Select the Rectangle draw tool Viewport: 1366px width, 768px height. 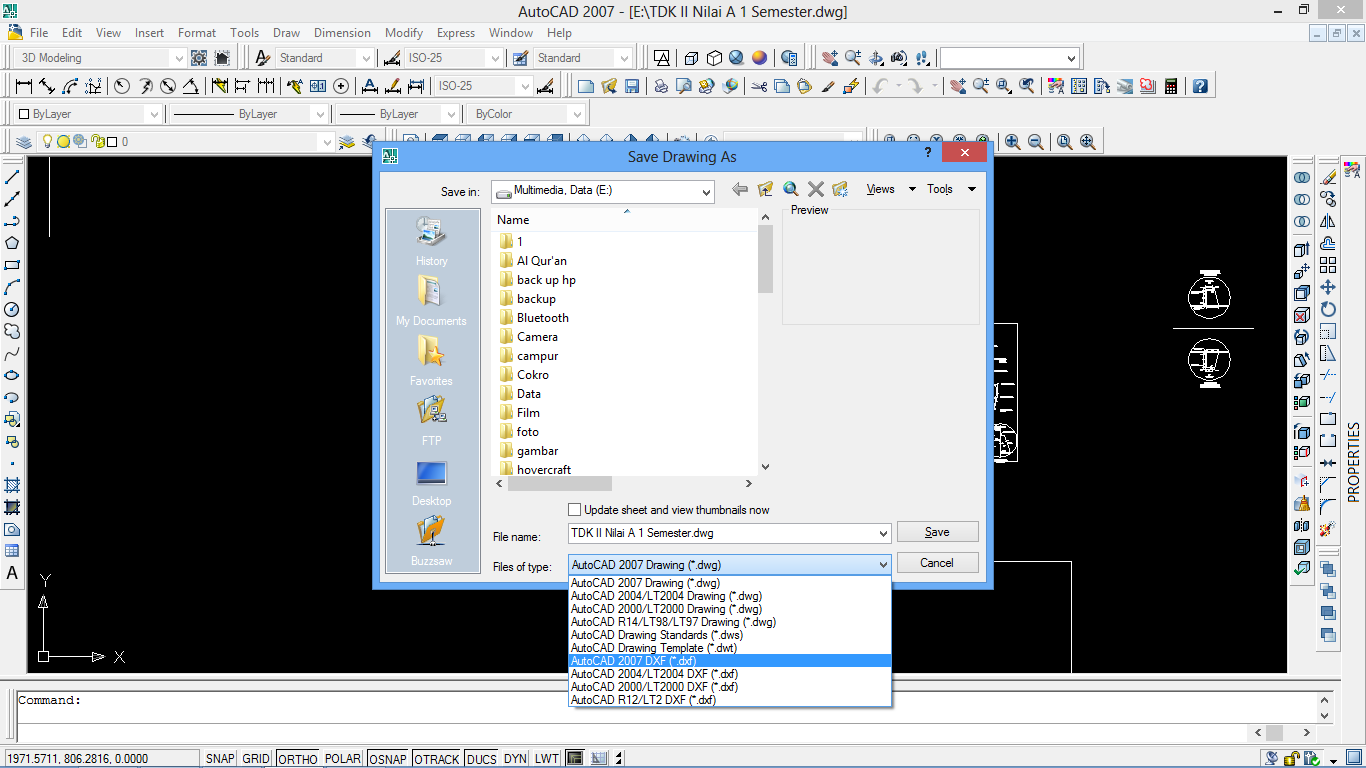(12, 265)
